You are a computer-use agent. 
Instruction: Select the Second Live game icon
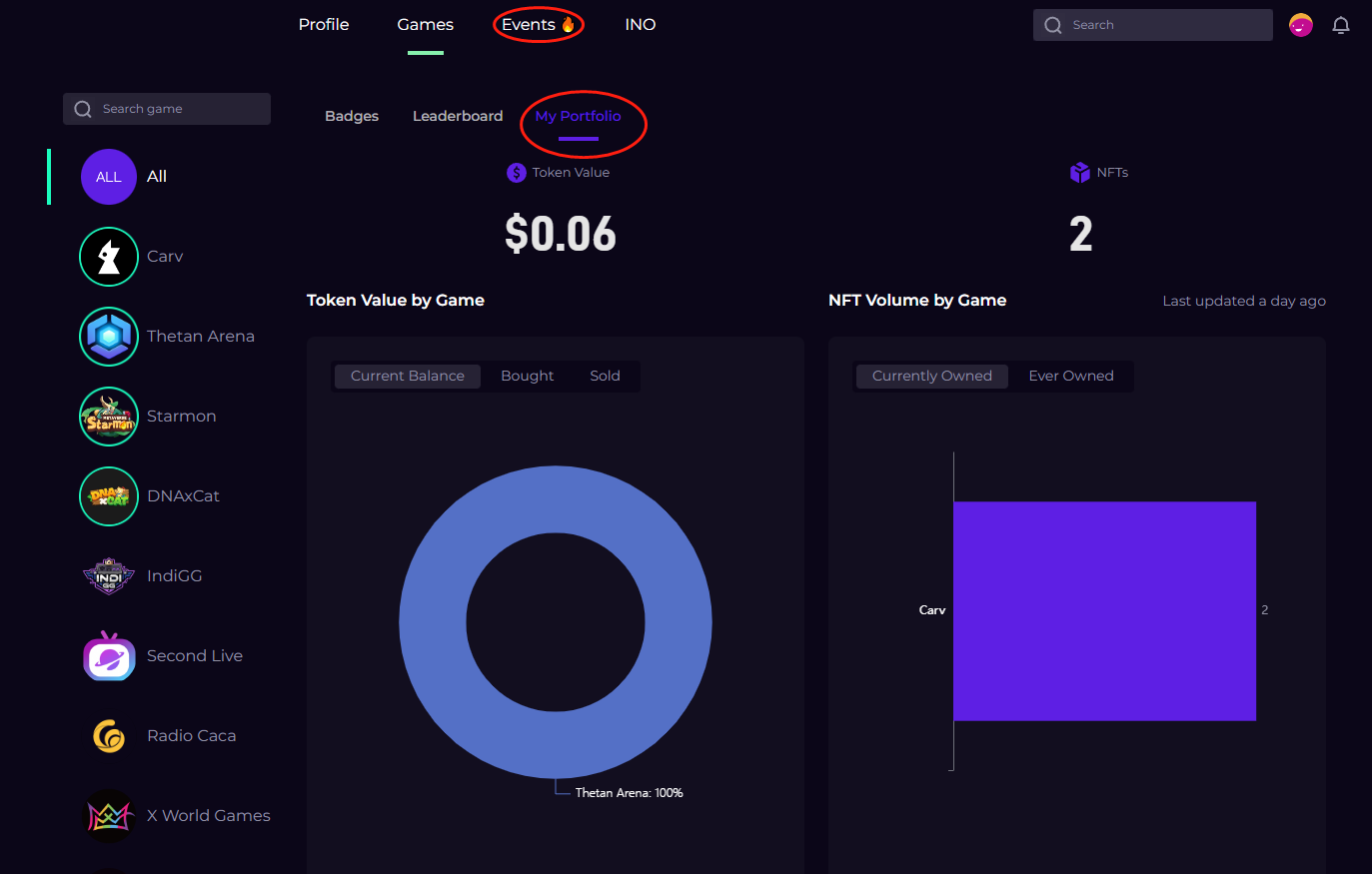point(109,656)
